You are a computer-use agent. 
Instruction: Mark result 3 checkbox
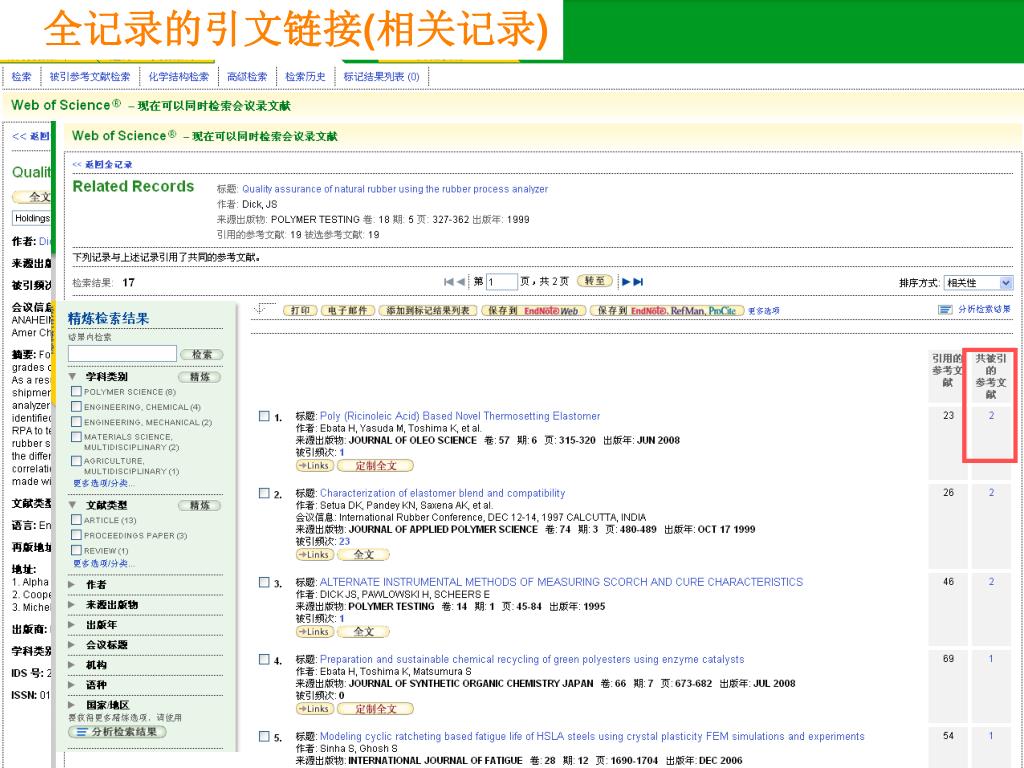tap(264, 582)
